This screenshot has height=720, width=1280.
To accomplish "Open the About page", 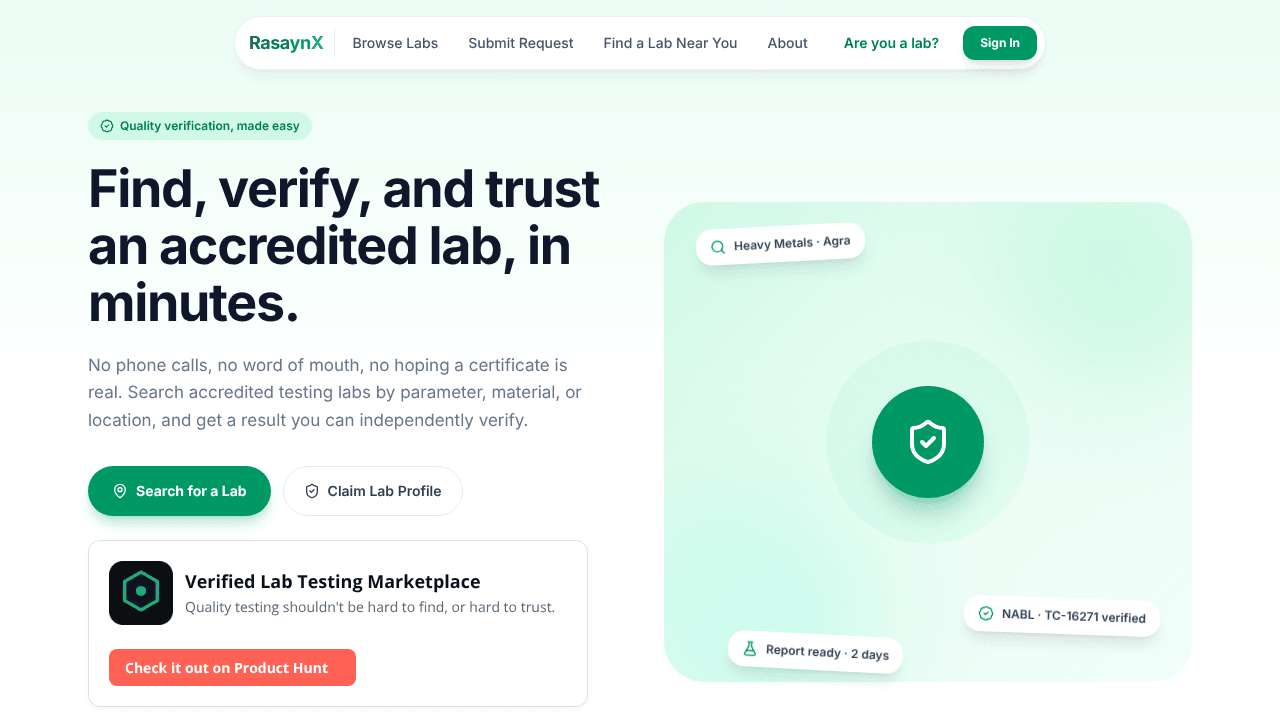I will tap(787, 43).
